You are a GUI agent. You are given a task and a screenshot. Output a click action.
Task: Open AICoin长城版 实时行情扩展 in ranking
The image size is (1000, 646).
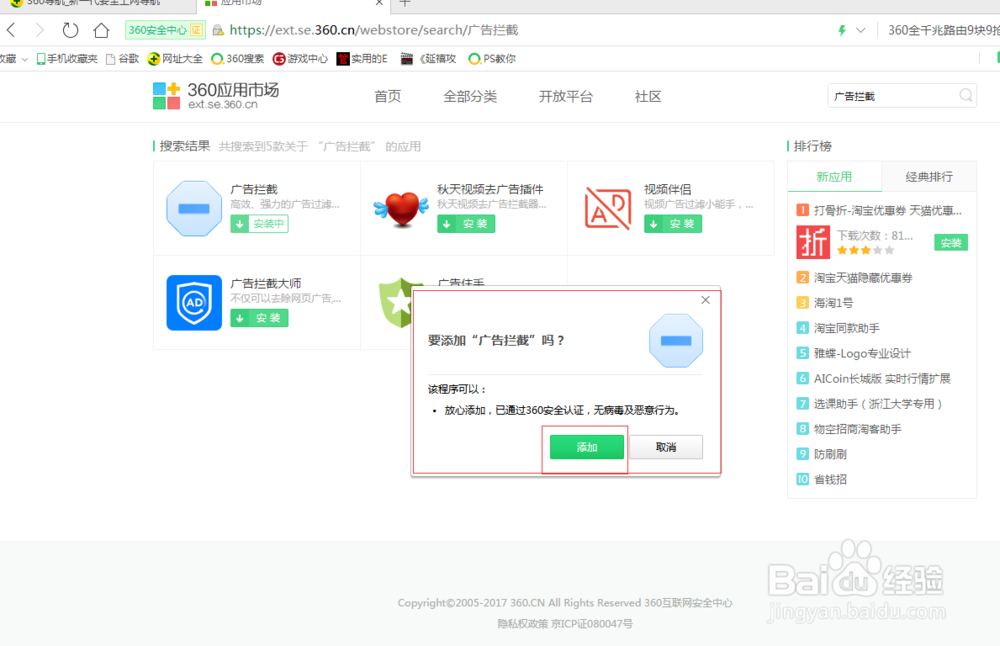[882, 378]
